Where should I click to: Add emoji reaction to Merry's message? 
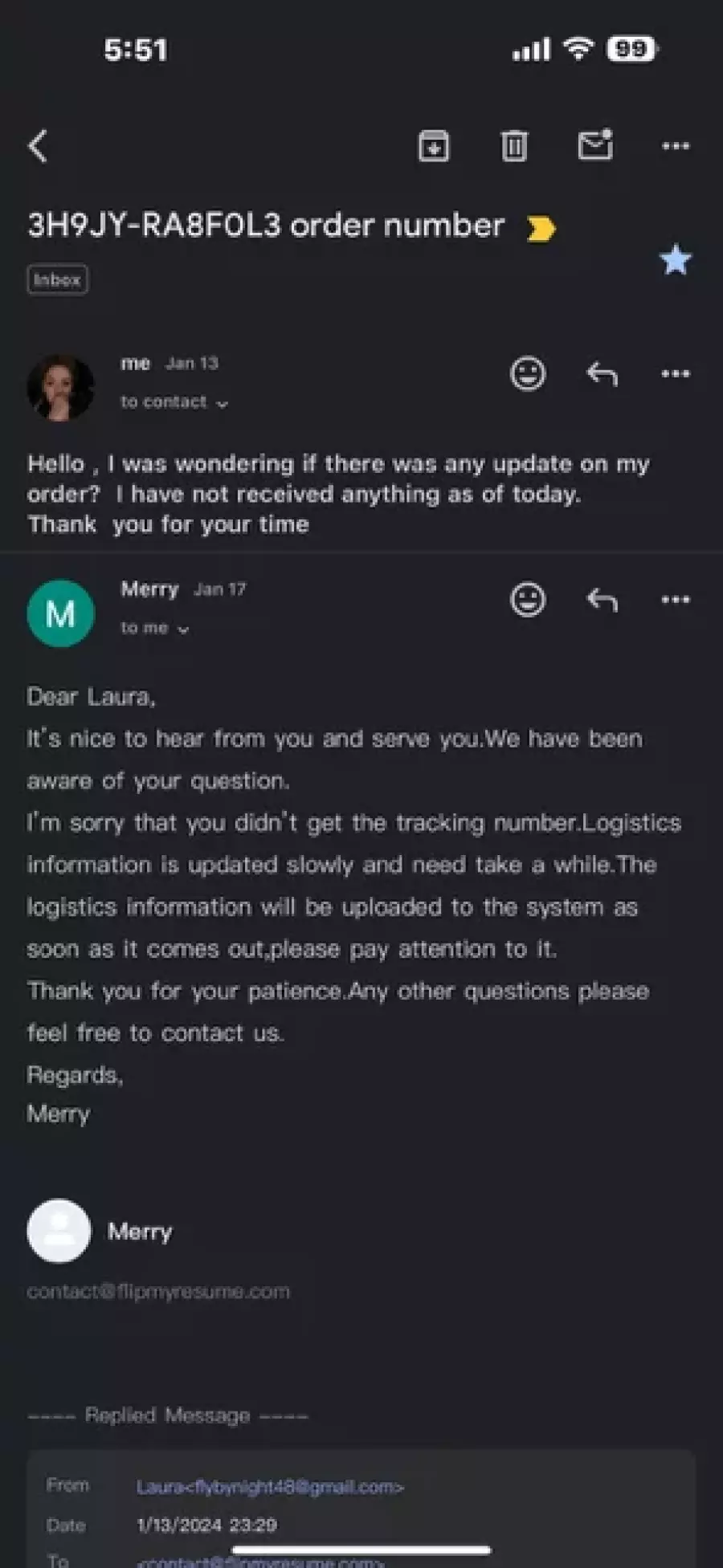pyautogui.click(x=528, y=599)
